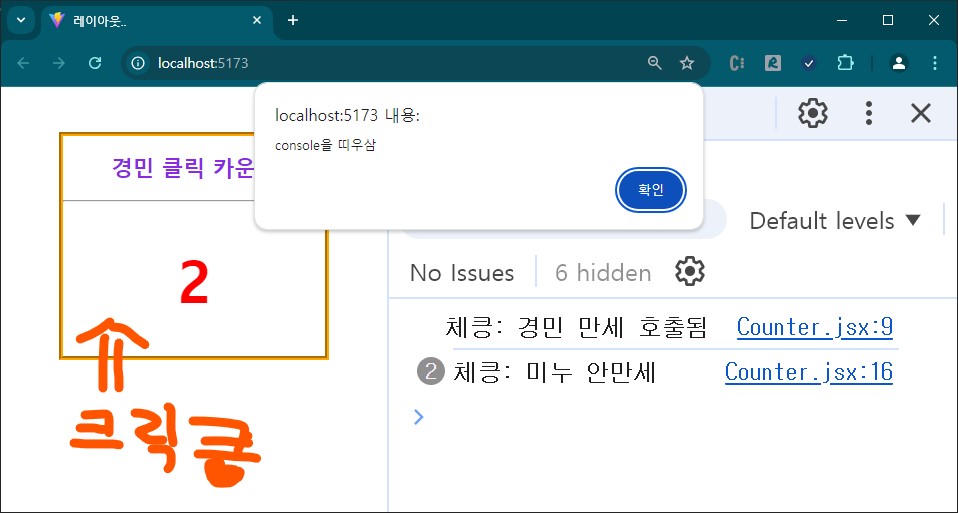Bookmark this page with star icon

(x=687, y=63)
